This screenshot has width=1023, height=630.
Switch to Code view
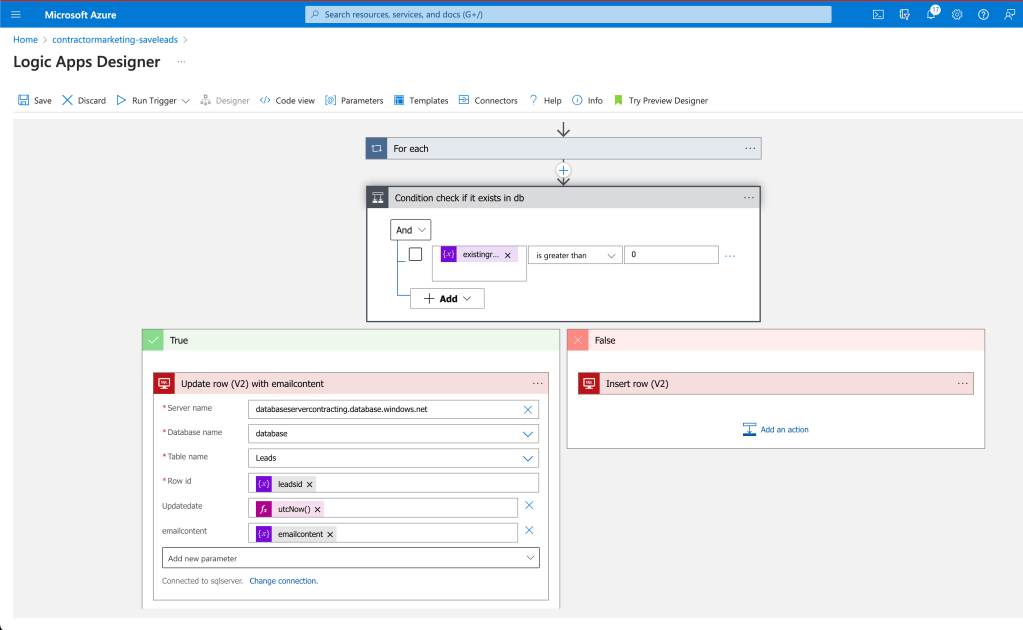(287, 100)
